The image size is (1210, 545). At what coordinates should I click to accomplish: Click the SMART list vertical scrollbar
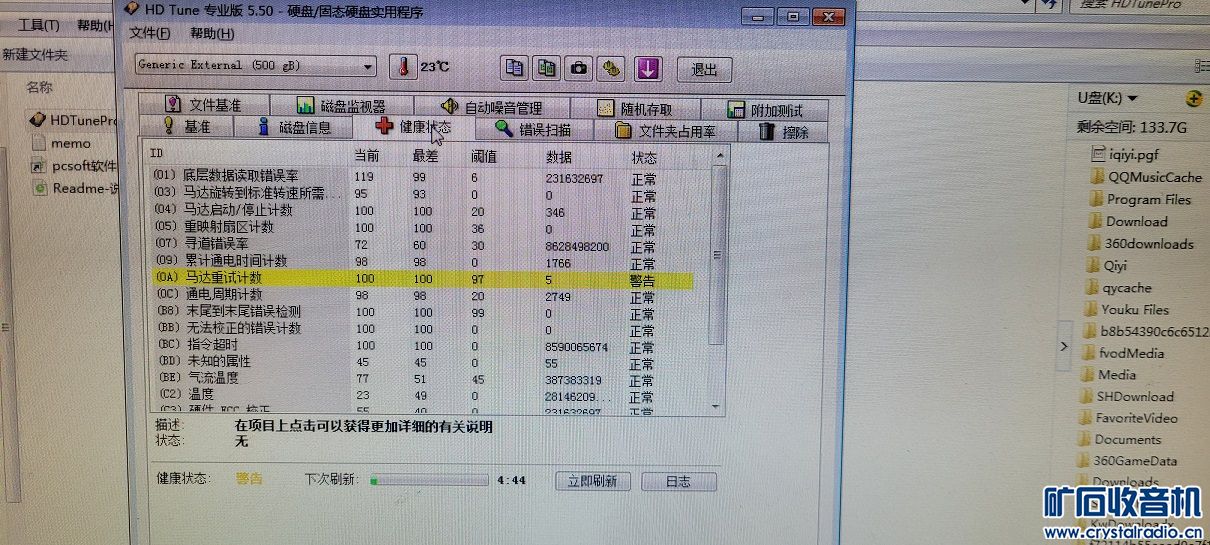click(x=715, y=279)
